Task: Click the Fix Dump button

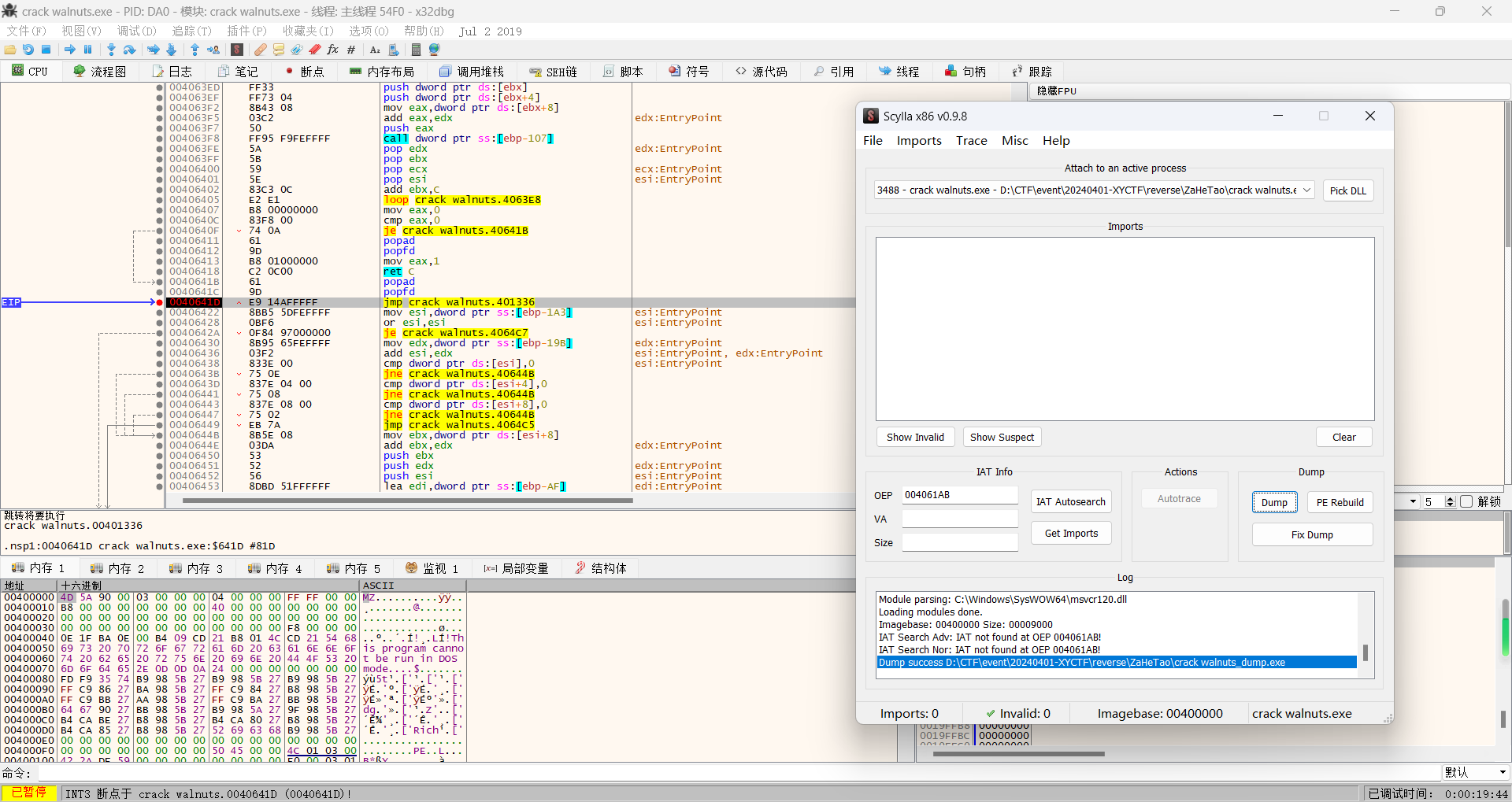Action: click(1311, 535)
